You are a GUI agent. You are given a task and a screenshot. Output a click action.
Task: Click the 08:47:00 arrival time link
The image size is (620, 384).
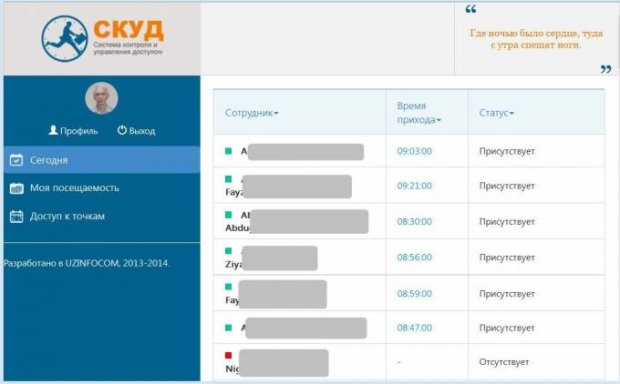coord(414,327)
